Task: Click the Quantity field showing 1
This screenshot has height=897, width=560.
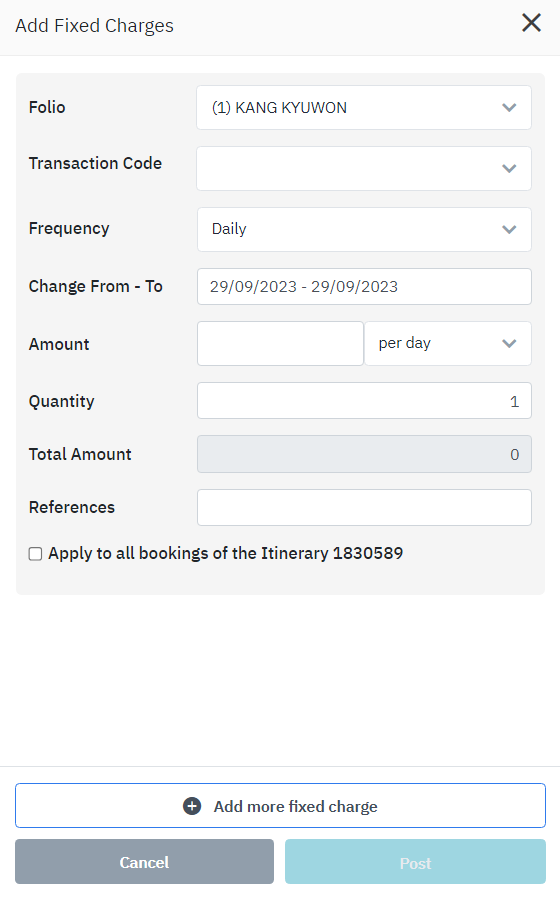Action: click(364, 400)
